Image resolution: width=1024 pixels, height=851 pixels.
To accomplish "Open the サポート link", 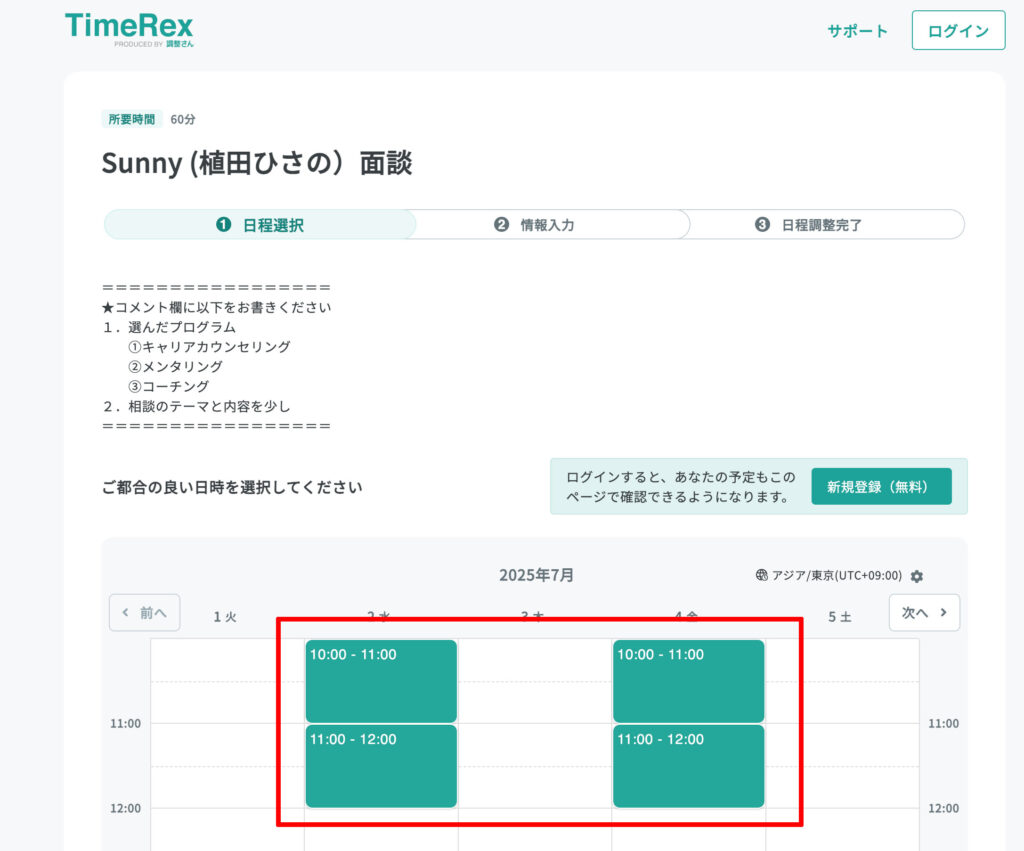I will pos(857,31).
